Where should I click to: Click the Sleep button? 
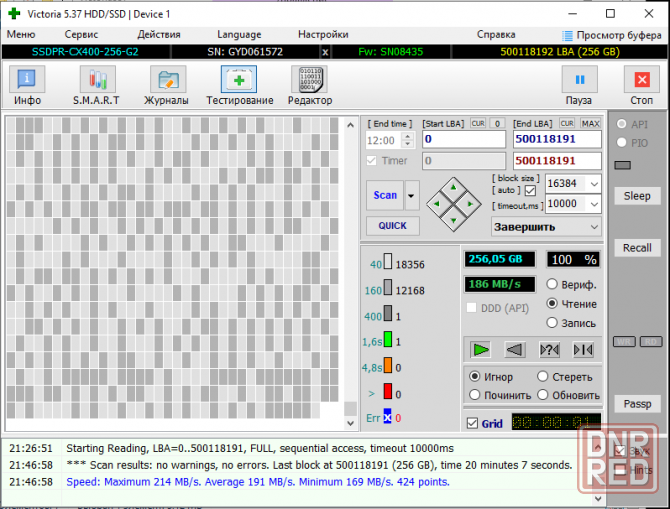(x=637, y=196)
